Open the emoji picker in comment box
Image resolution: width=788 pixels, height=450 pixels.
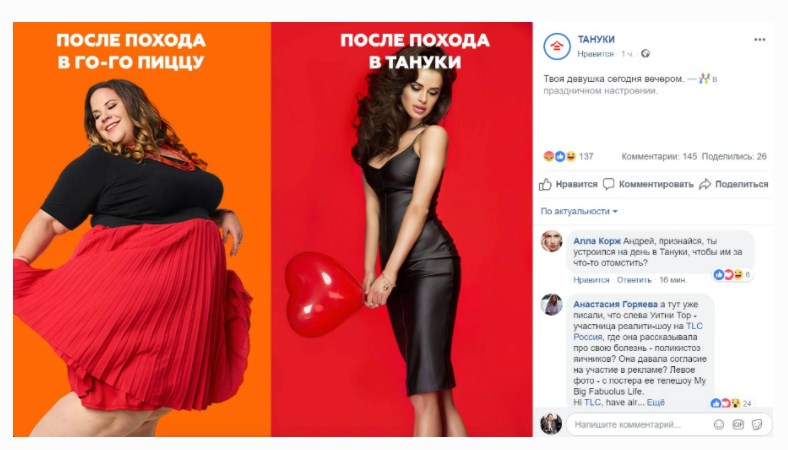click(x=719, y=425)
